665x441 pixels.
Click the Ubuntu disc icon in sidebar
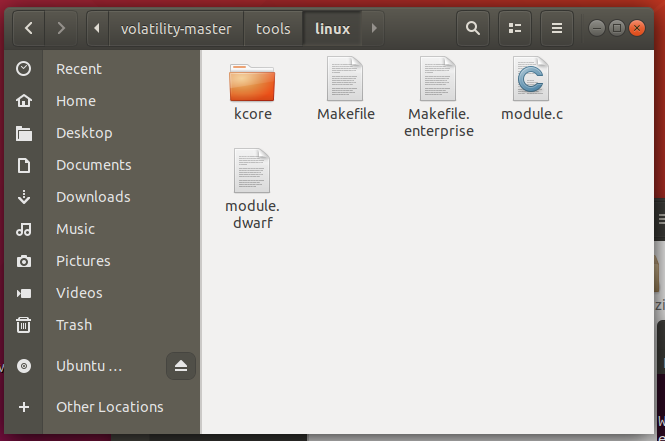coord(24,366)
